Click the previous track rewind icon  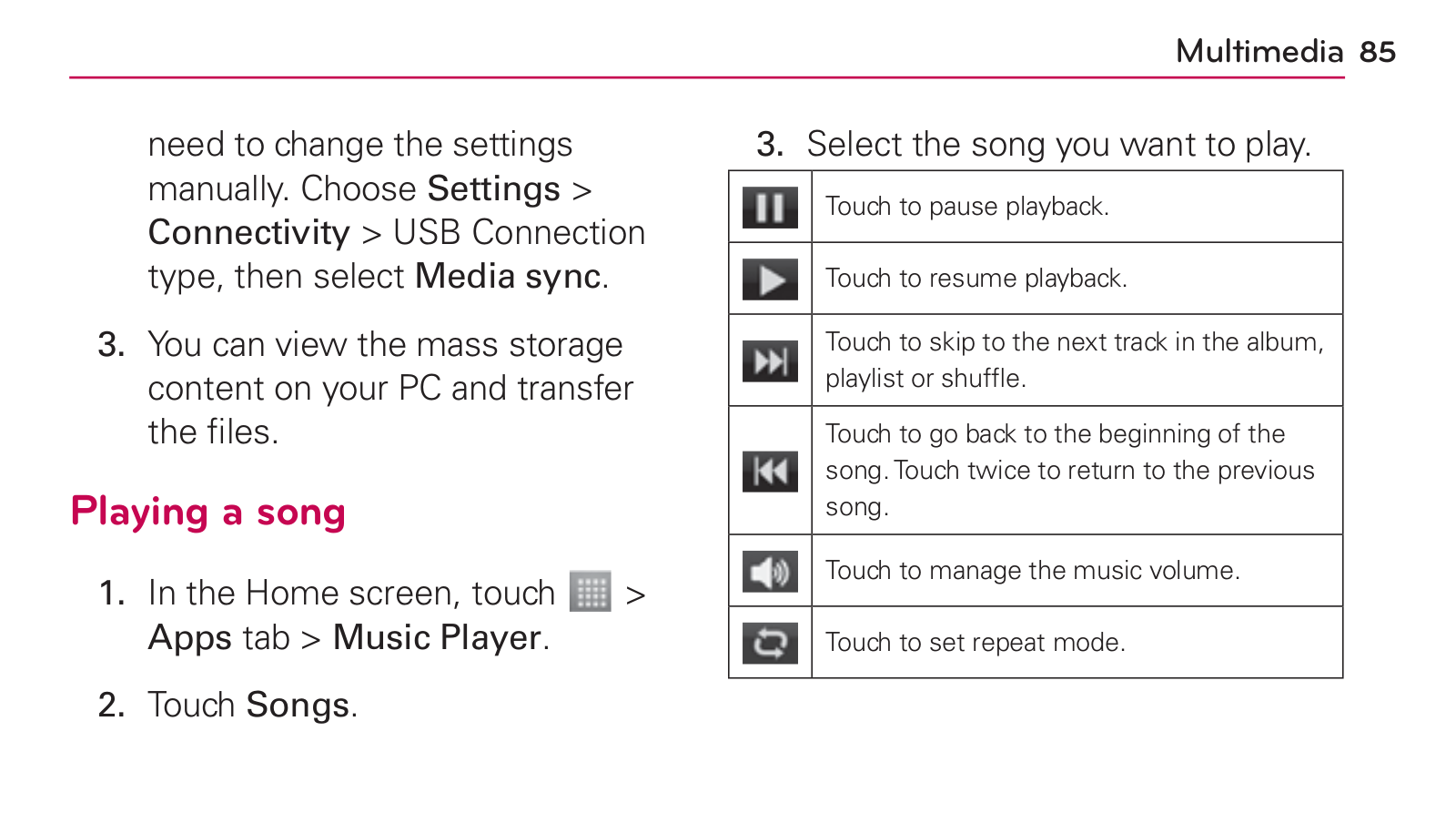point(770,471)
